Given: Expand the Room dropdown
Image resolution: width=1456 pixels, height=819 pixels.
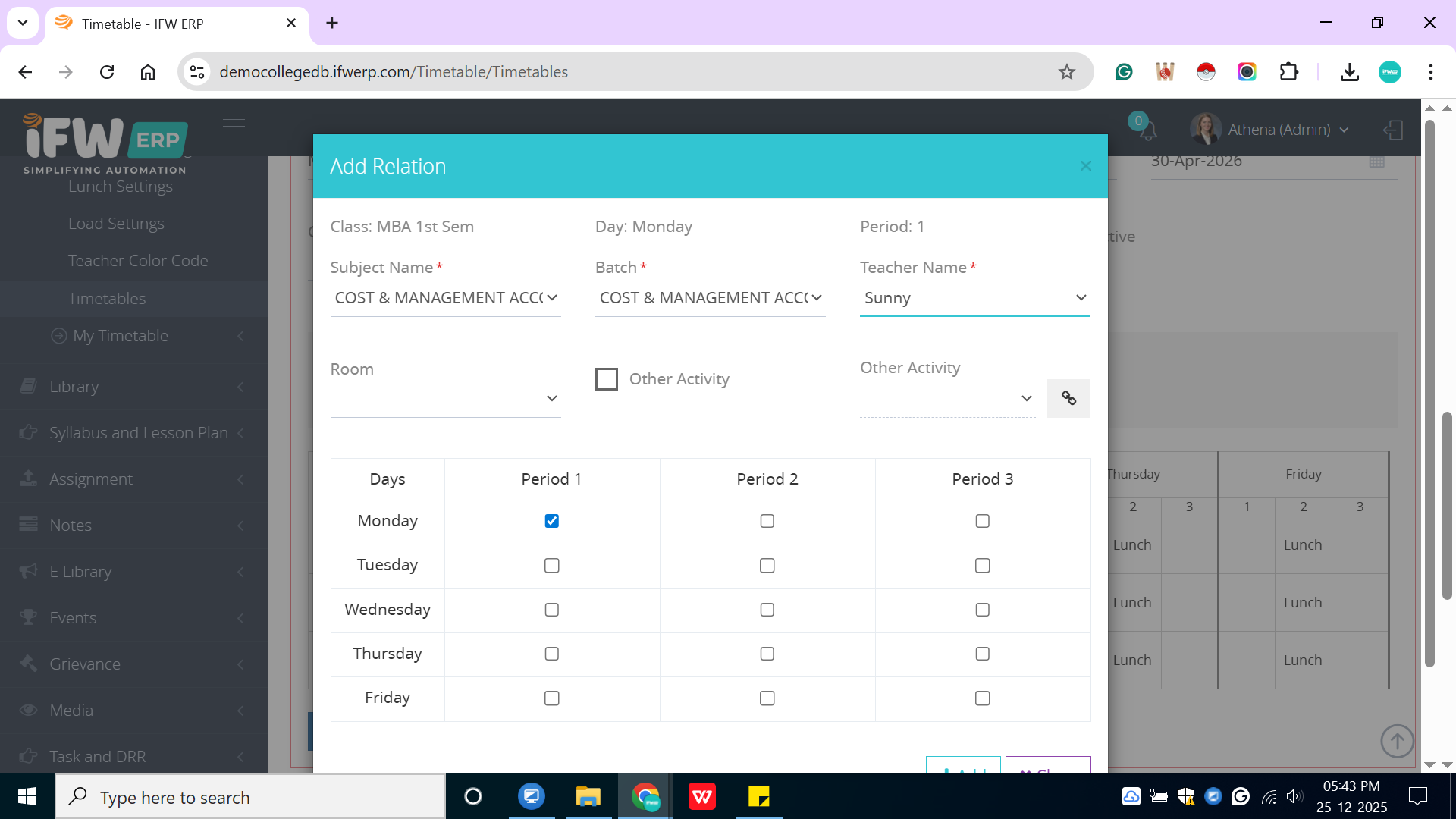Looking at the screenshot, I should 445,398.
